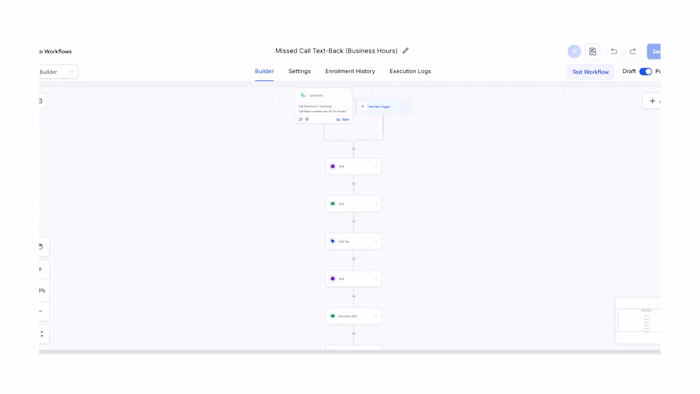Image resolution: width=700 pixels, height=394 pixels.
Task: Click plus icon in Add New Trigger box
Action: [x=362, y=107]
